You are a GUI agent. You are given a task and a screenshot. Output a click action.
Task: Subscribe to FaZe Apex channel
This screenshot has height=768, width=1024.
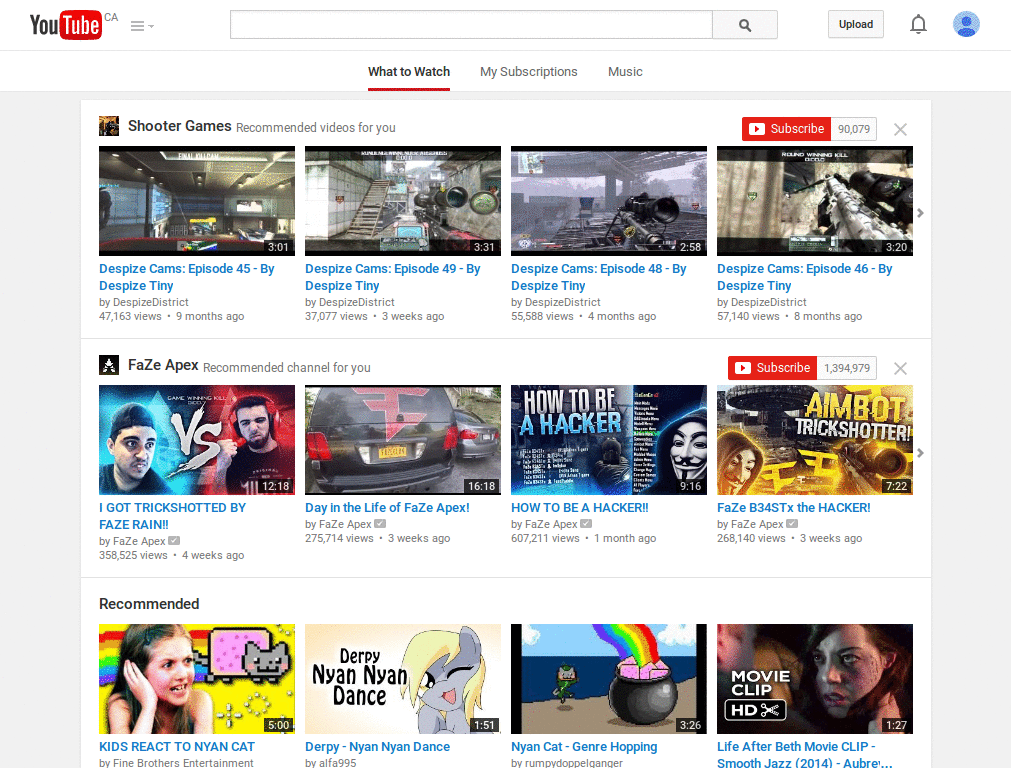[x=773, y=368]
